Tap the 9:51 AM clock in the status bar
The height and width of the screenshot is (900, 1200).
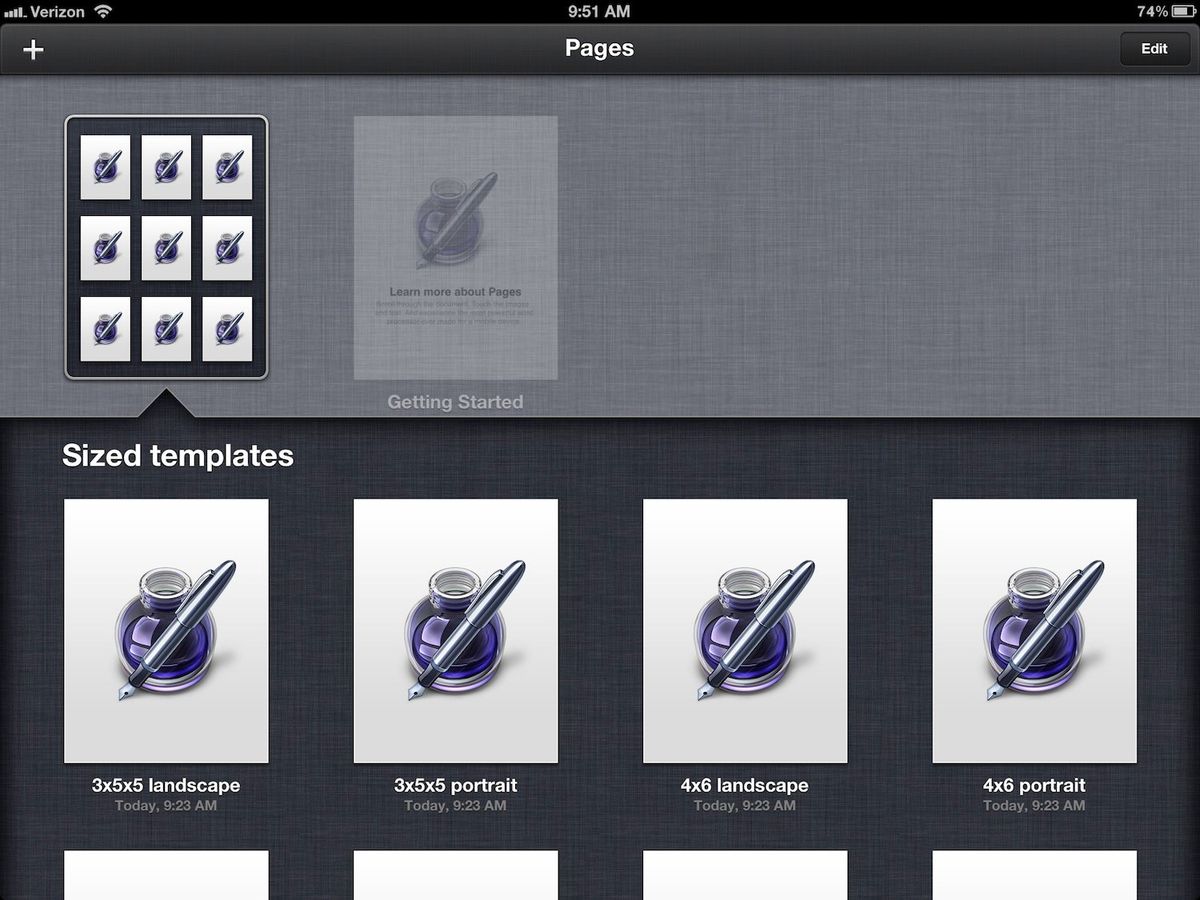coord(600,12)
